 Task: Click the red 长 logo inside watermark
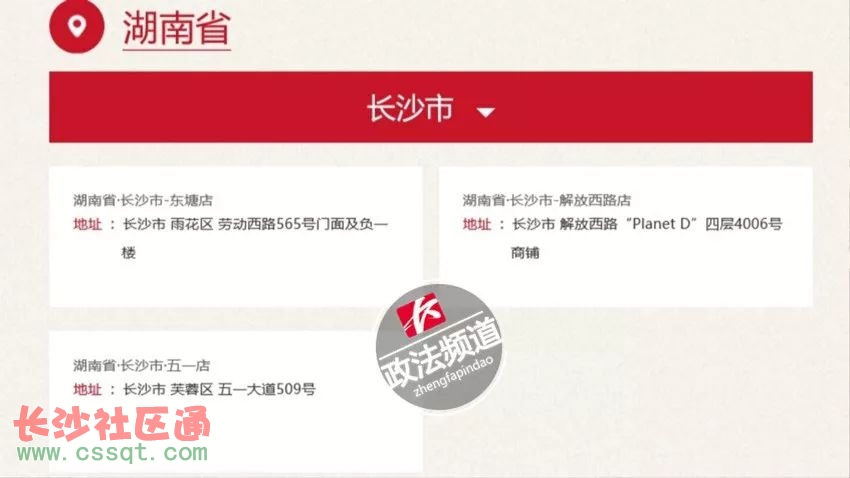click(421, 314)
